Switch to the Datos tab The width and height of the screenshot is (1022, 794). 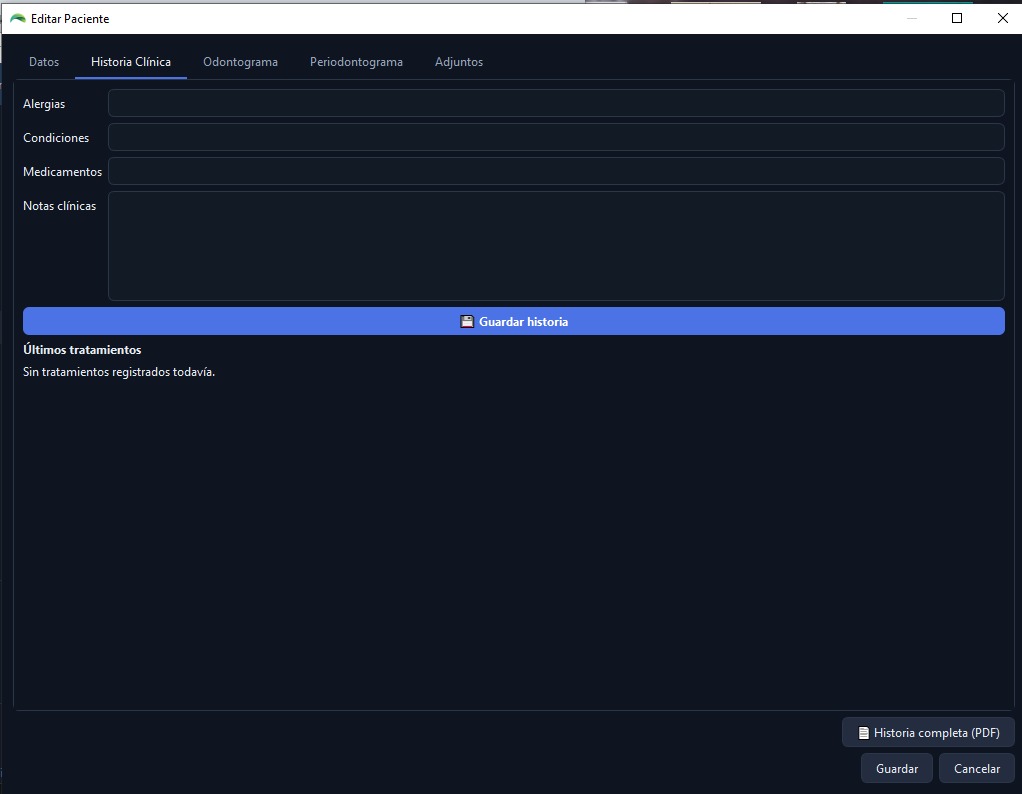click(44, 62)
